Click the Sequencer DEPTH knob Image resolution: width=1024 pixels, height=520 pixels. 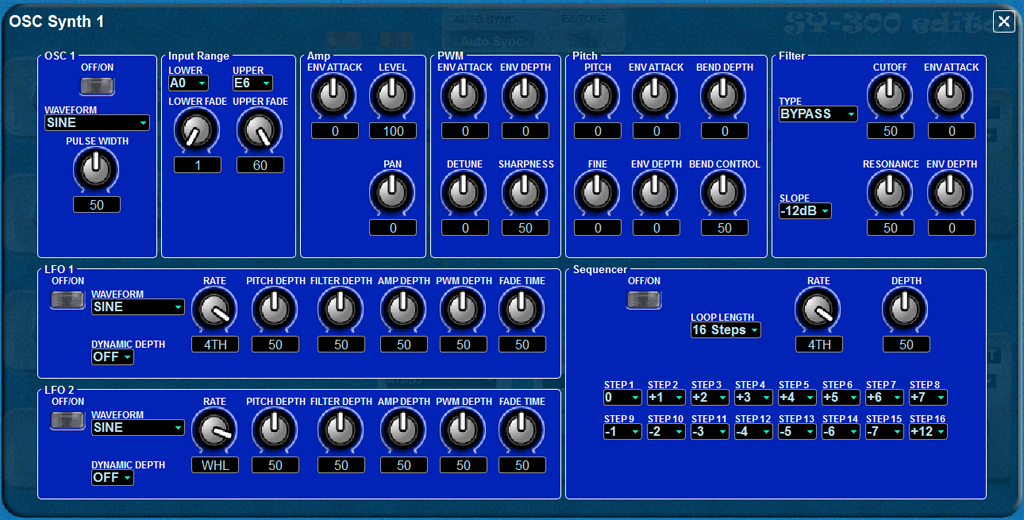[905, 309]
